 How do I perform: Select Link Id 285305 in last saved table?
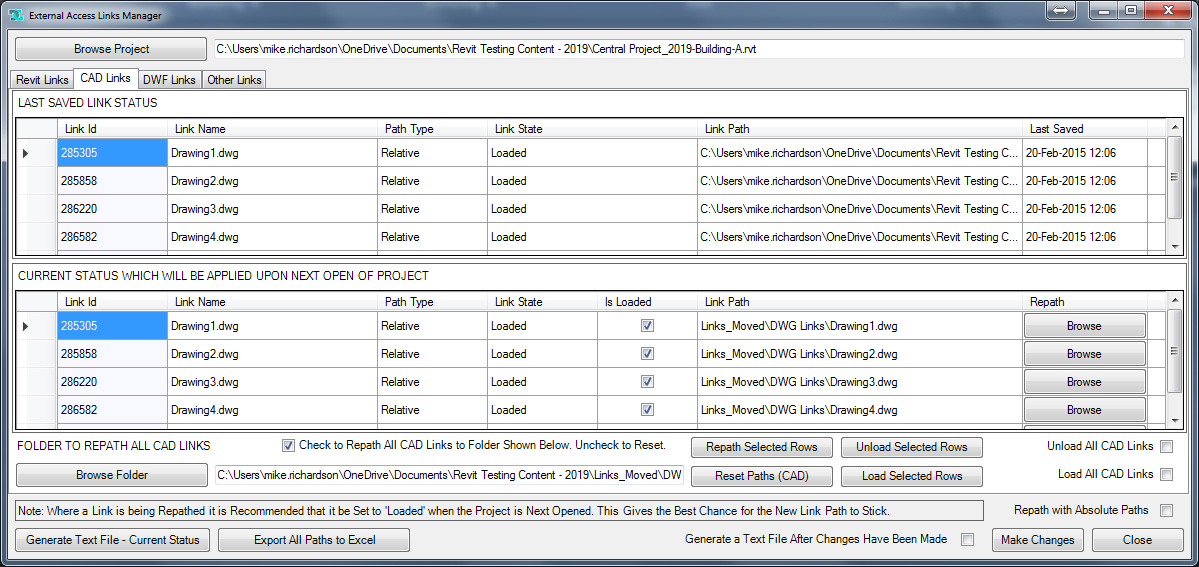(112, 153)
